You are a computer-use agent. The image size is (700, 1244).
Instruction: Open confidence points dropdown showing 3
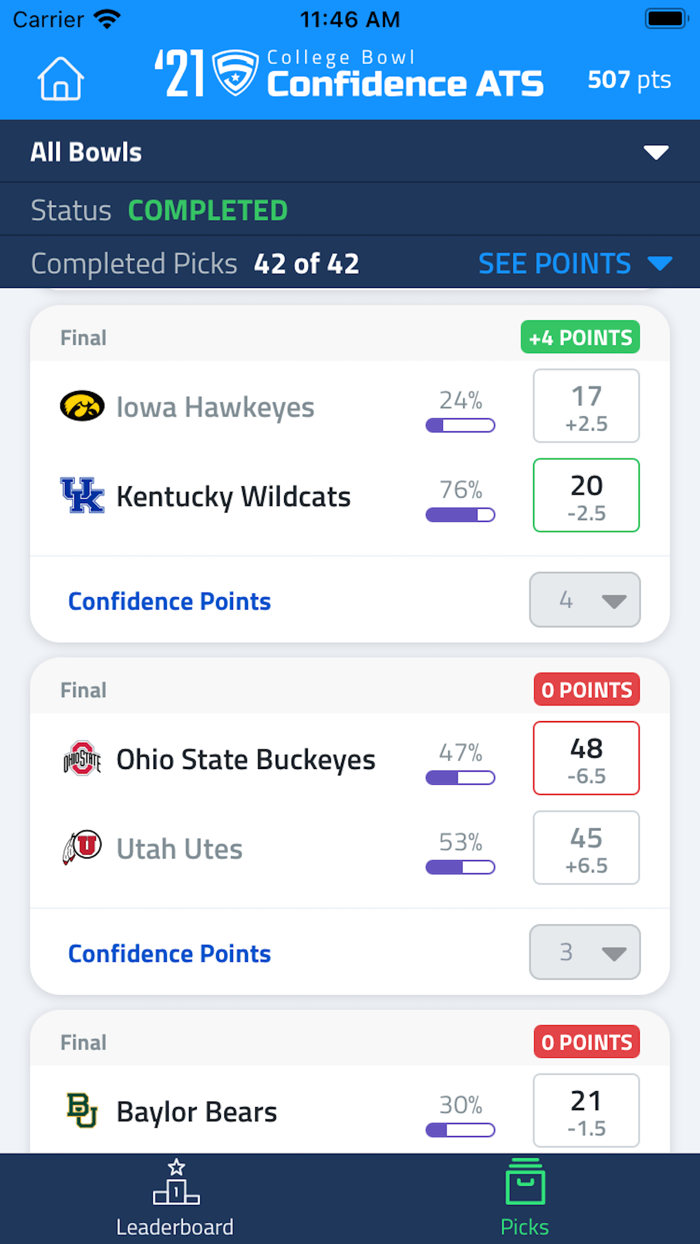coord(585,952)
